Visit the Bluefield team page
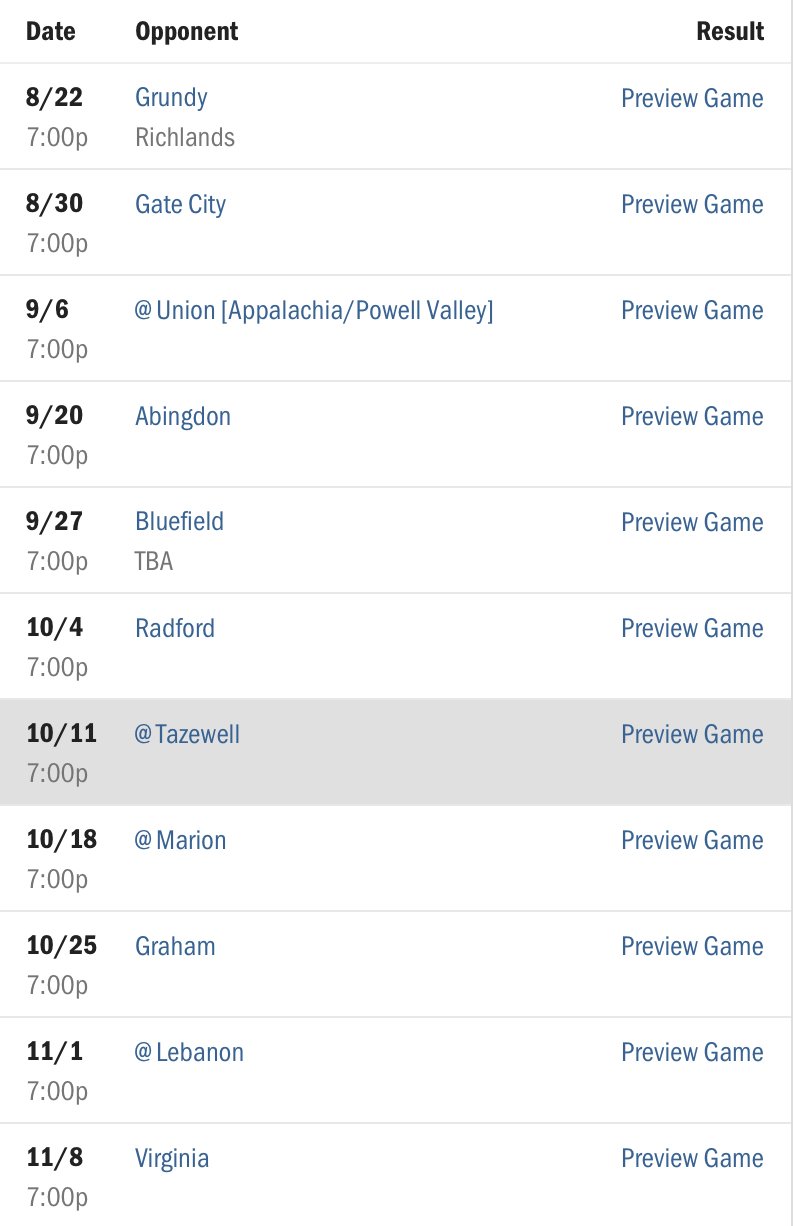Screen dimensions: 793x1226 [x=179, y=522]
